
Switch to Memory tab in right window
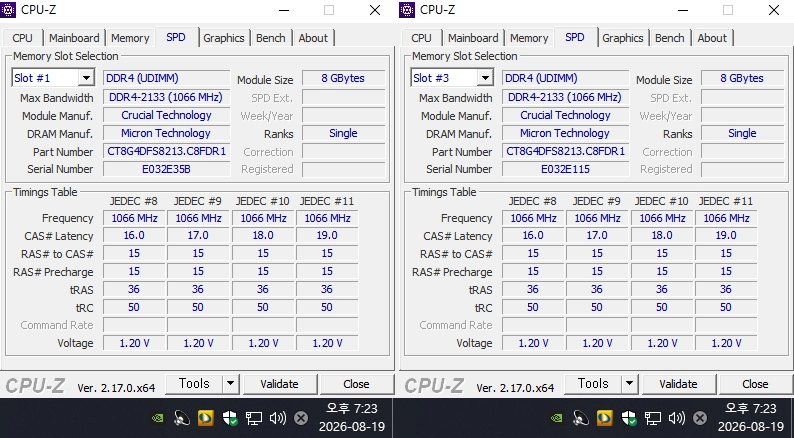click(x=529, y=38)
